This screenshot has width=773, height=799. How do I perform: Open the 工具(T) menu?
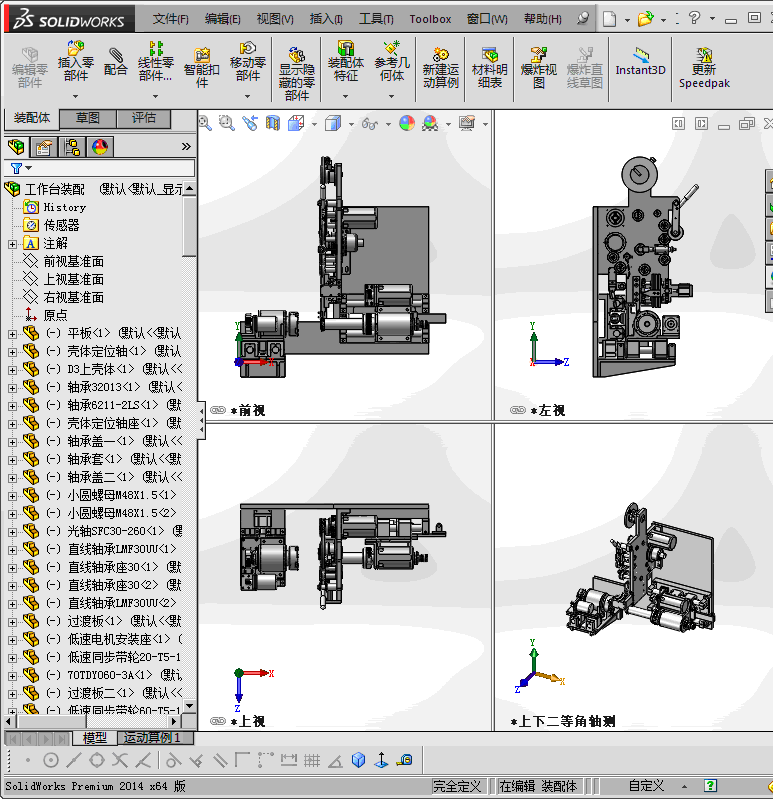[376, 19]
